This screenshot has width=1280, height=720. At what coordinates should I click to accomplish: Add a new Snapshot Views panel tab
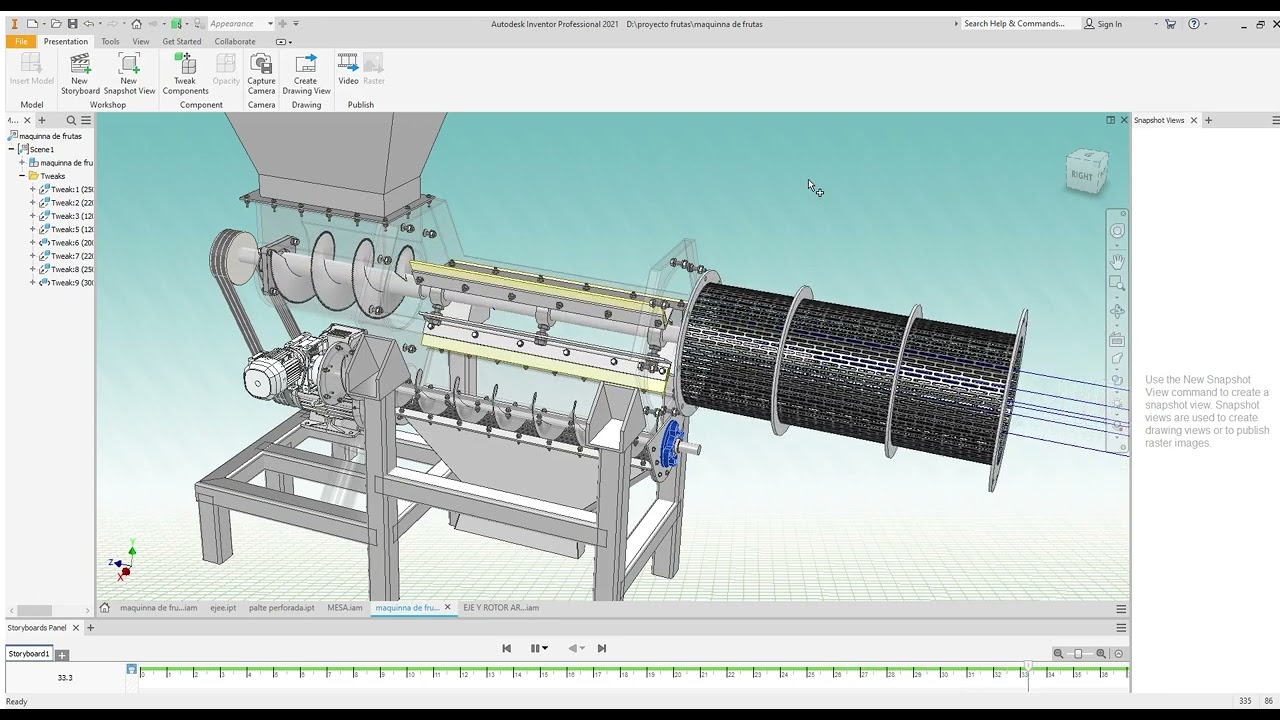click(1208, 120)
